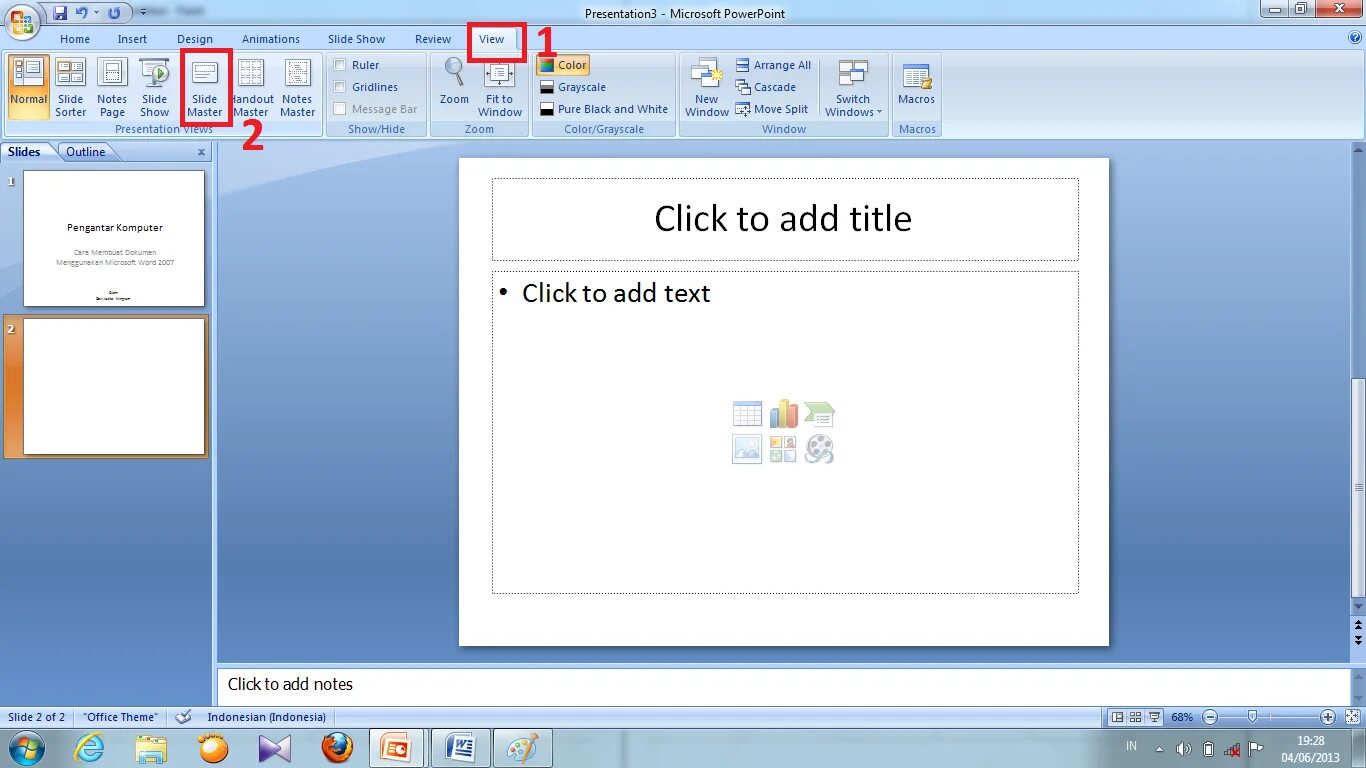Open Microsoft Office PowerPoint Help
The height and width of the screenshot is (768, 1366).
1355,38
